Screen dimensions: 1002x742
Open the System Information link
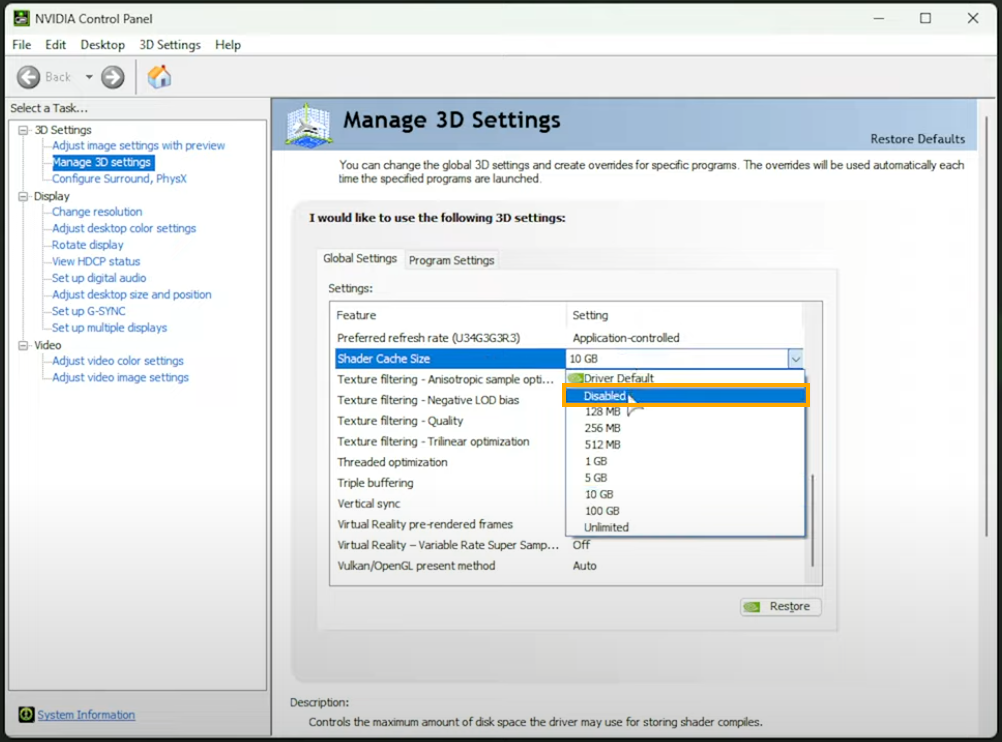[x=86, y=715]
